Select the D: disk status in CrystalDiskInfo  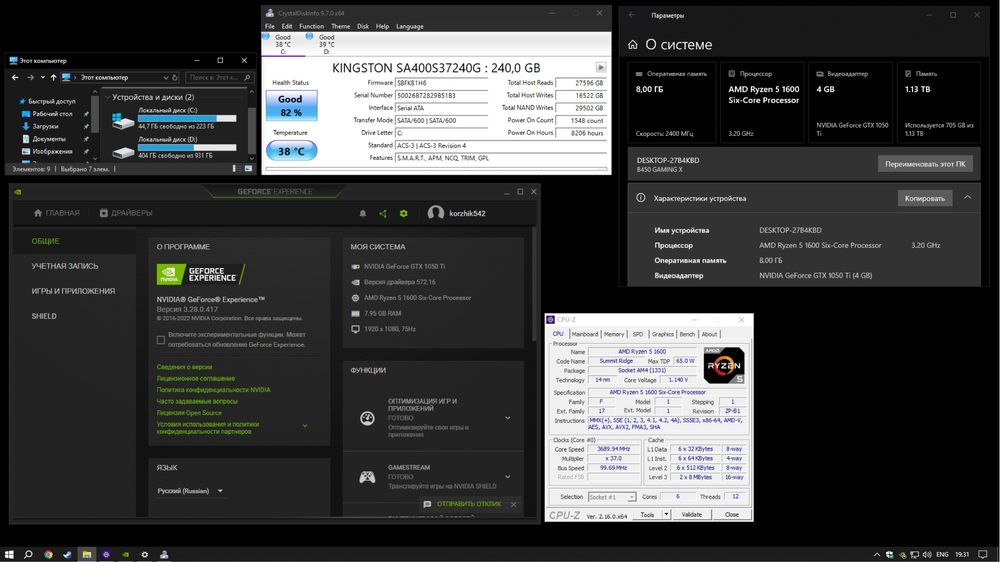(322, 44)
